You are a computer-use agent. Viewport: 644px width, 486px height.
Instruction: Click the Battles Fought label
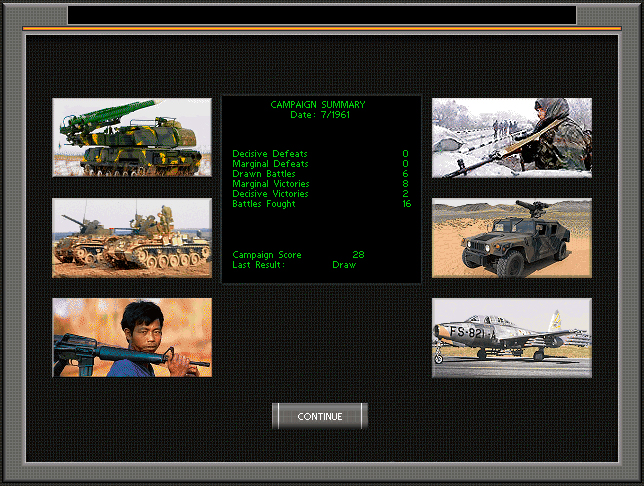coord(264,204)
